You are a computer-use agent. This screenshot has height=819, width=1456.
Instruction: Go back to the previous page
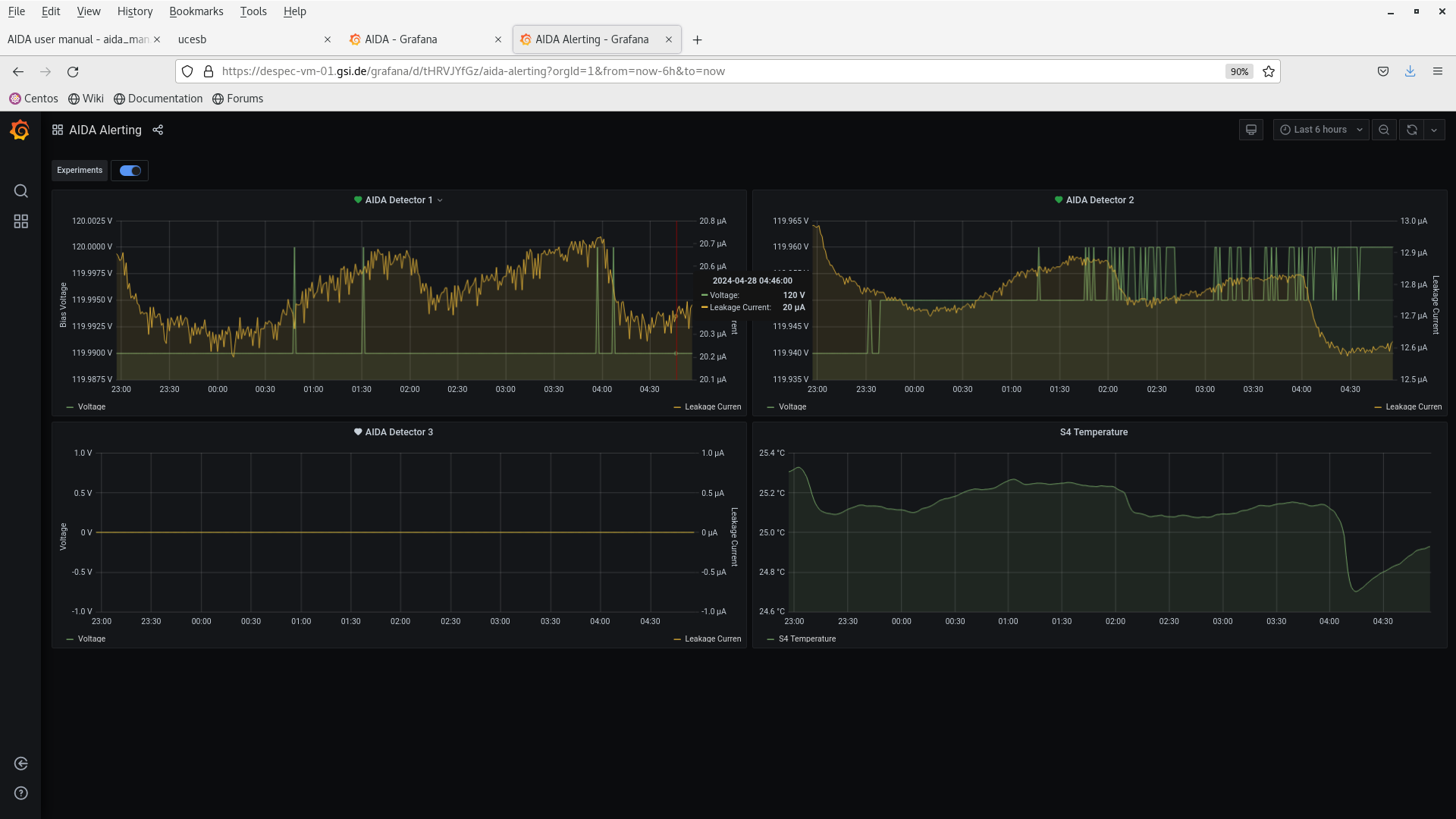coord(18,71)
